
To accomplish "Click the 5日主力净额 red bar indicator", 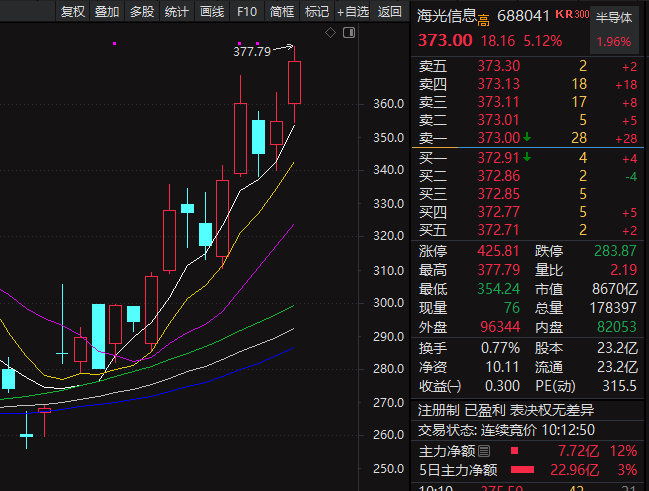I will tap(522, 470).
